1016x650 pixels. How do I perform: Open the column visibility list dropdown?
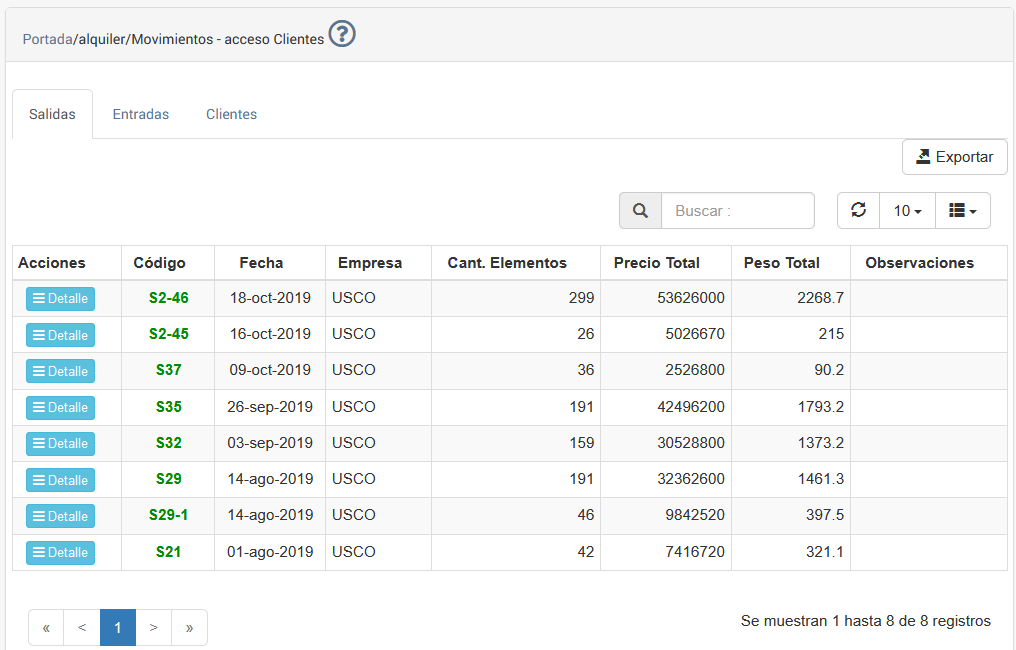(962, 211)
